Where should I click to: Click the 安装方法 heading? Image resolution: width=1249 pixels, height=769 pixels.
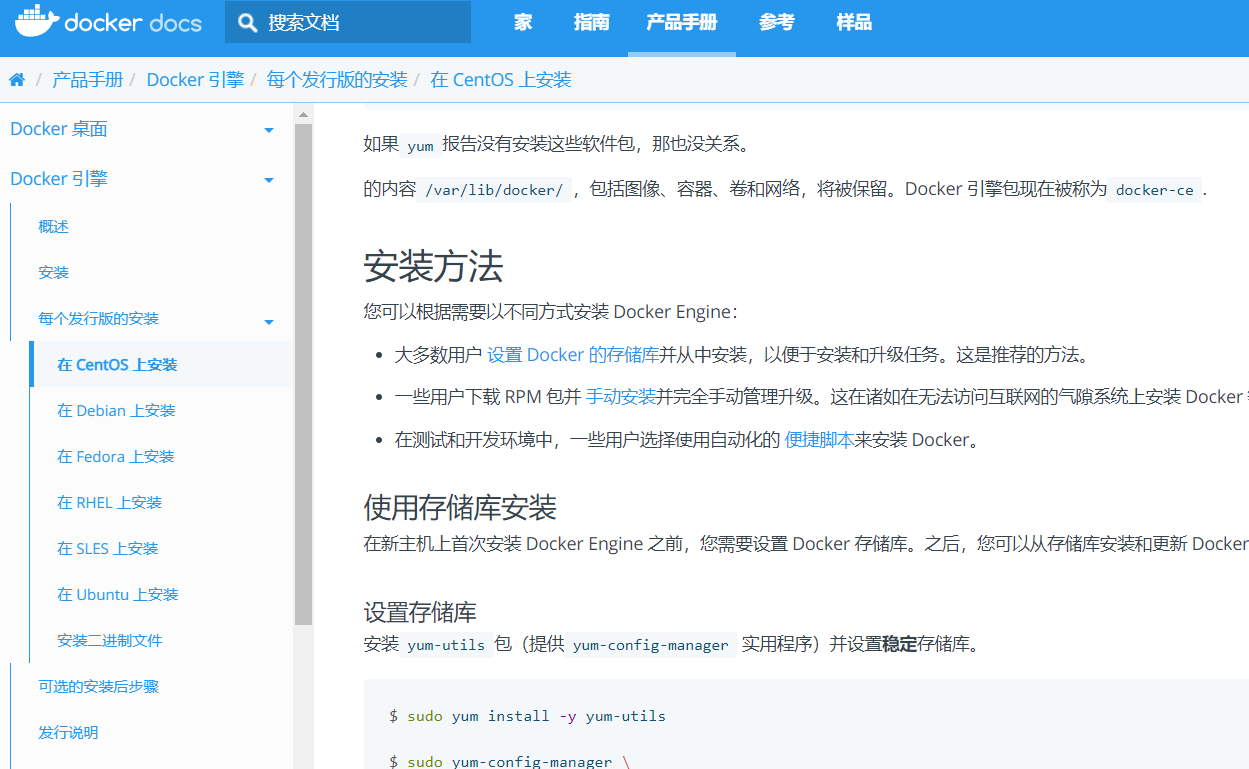(x=433, y=267)
